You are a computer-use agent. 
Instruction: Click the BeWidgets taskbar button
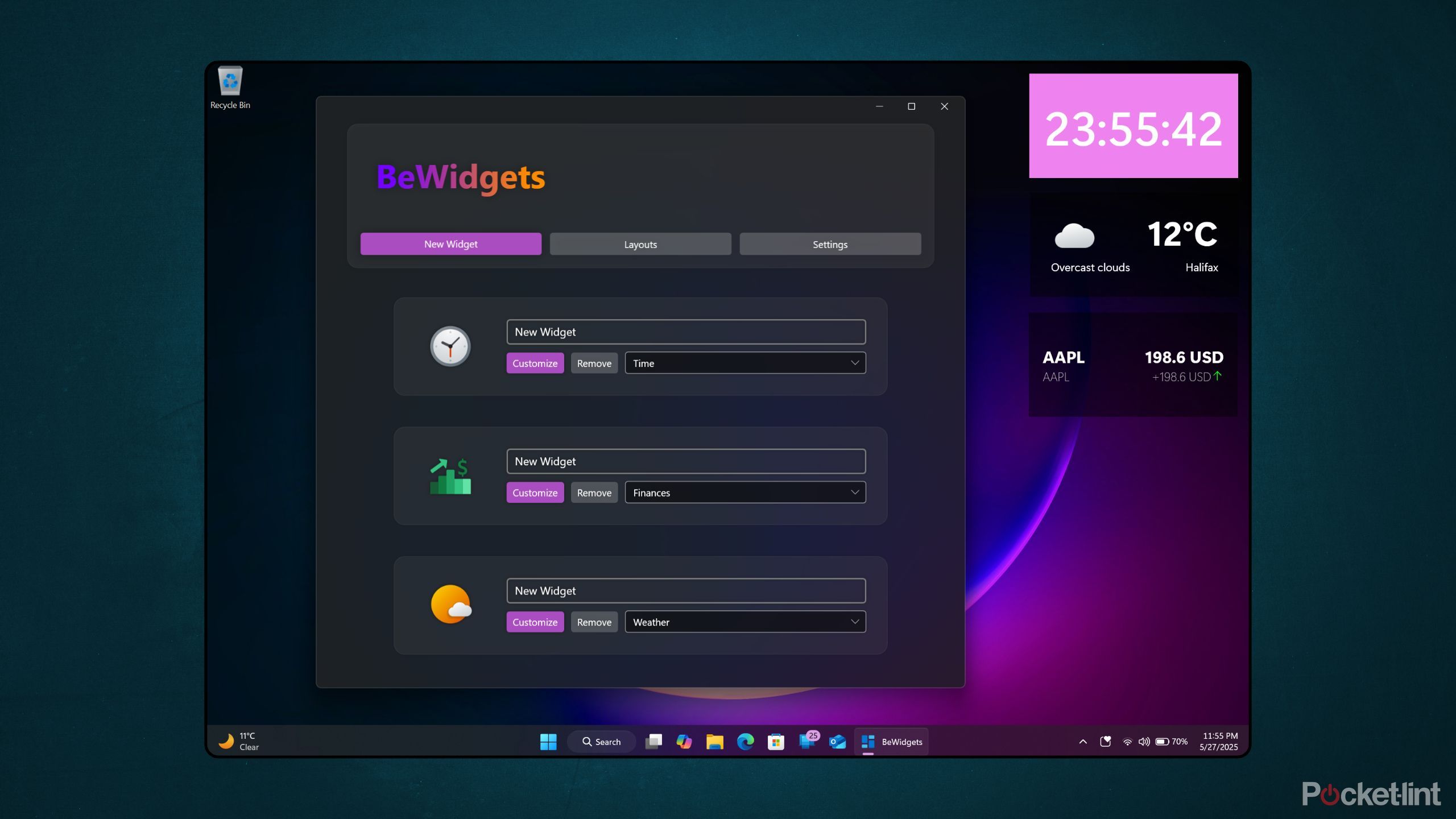pyautogui.click(x=891, y=742)
